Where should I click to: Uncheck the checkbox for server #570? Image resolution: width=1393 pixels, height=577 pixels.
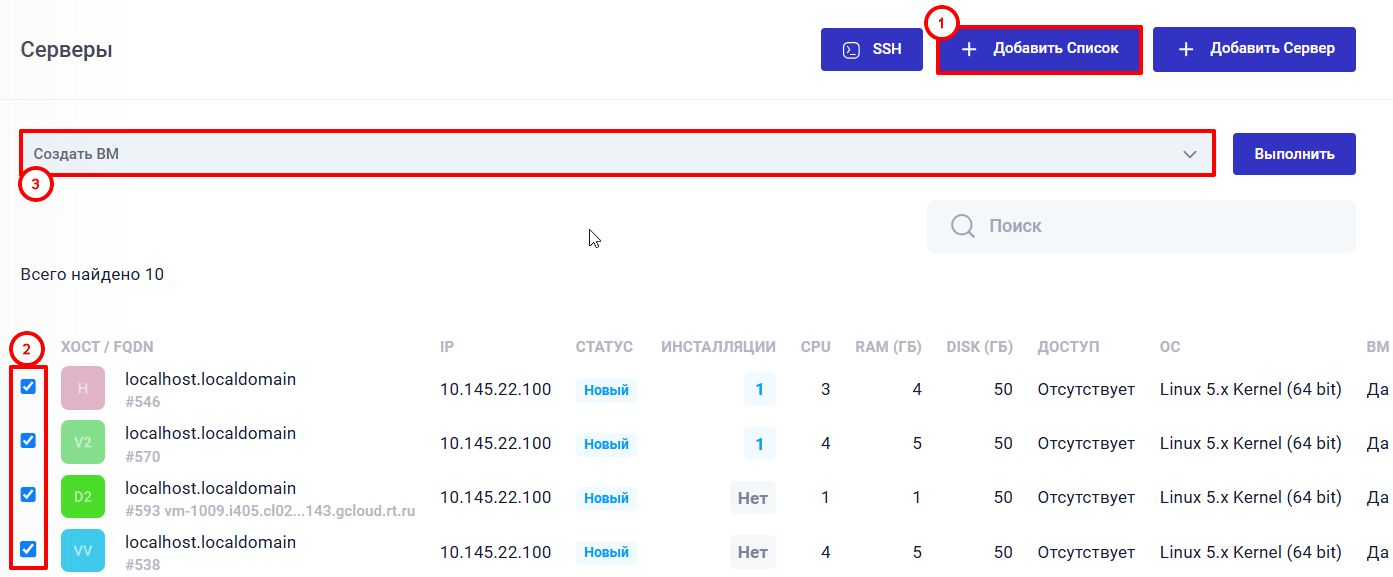[28, 440]
